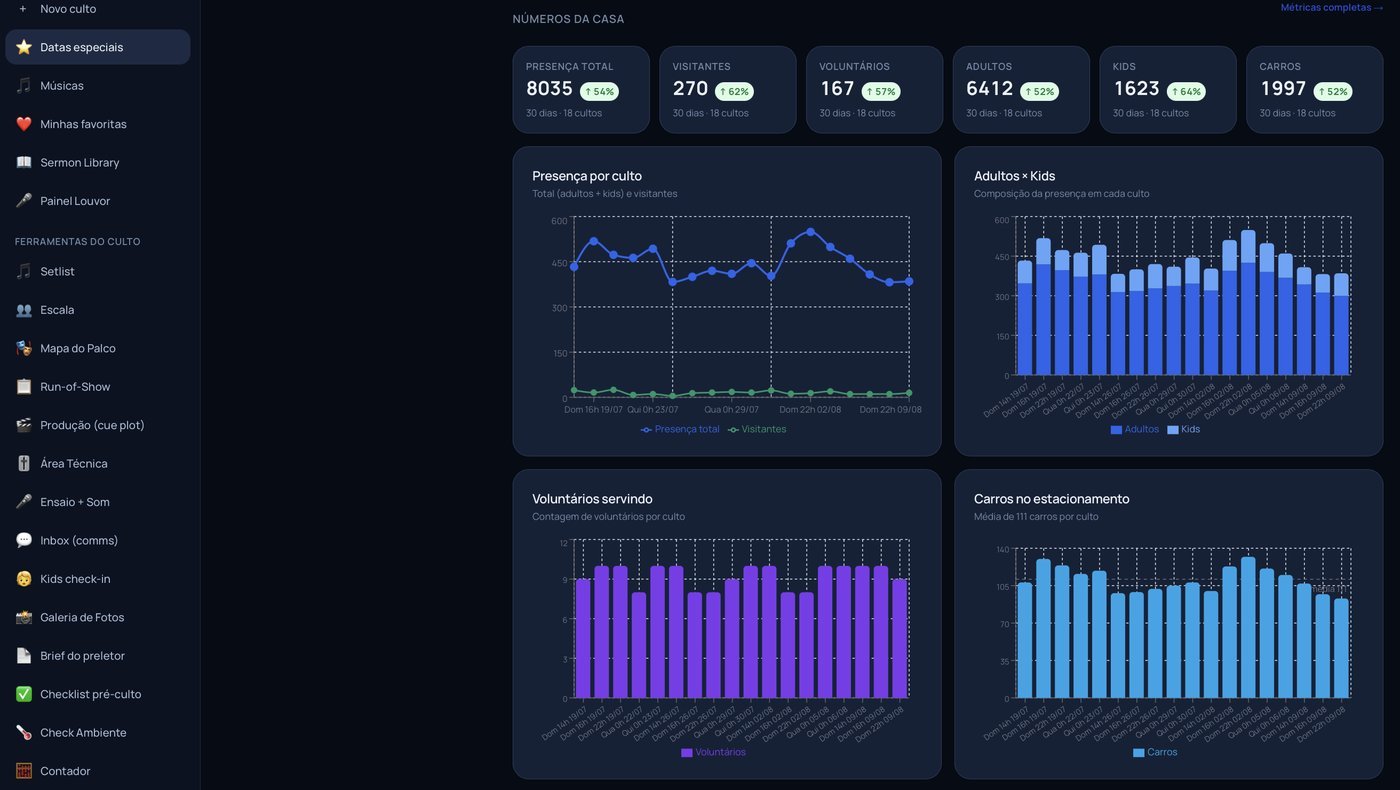The width and height of the screenshot is (1400, 790).
Task: Click the microphone icon beside Painel Louvor
Action: click(24, 201)
